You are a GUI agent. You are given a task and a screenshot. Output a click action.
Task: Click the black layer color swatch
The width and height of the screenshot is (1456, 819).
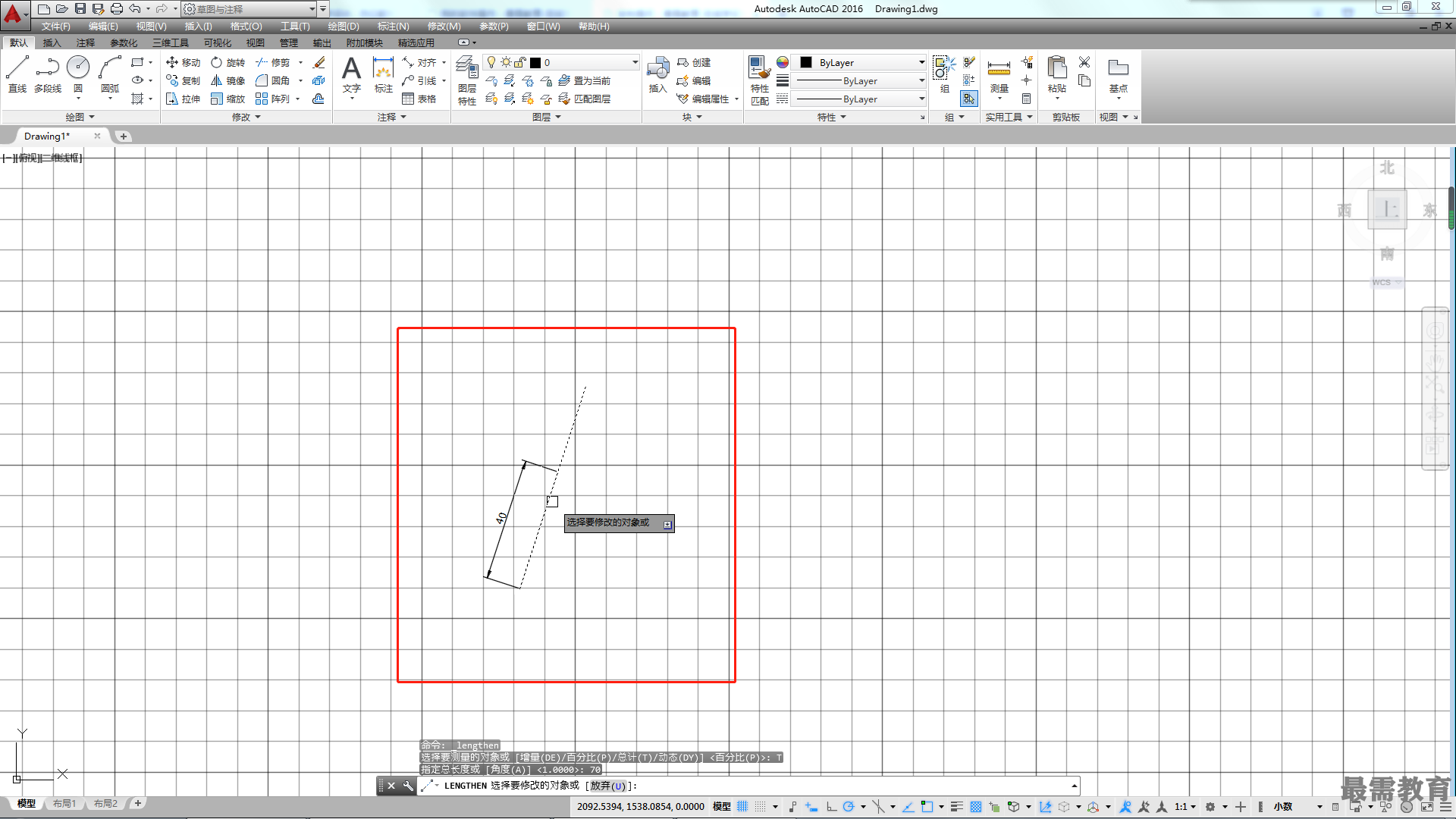[535, 62]
